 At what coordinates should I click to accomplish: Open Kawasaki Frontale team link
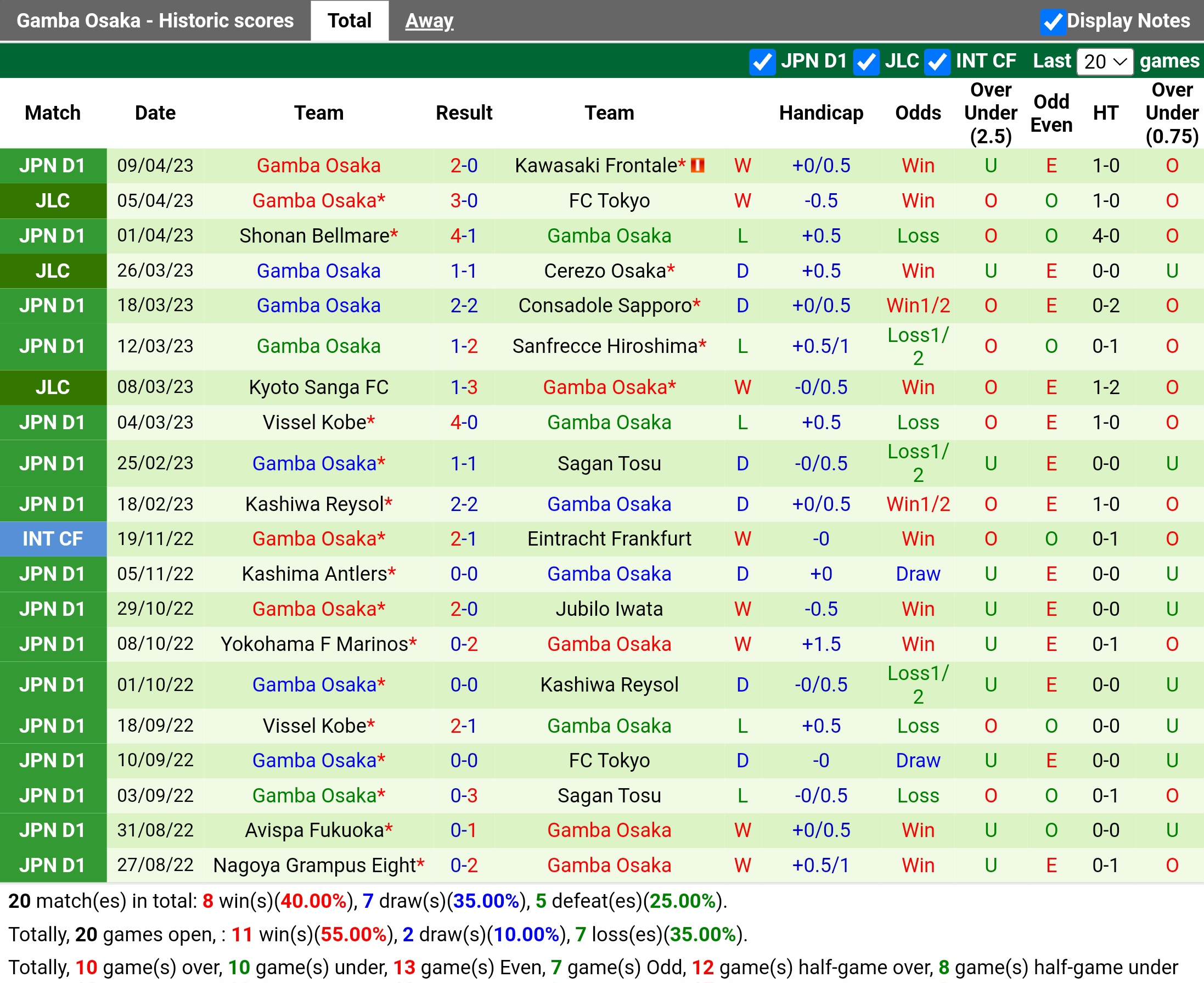tap(597, 165)
